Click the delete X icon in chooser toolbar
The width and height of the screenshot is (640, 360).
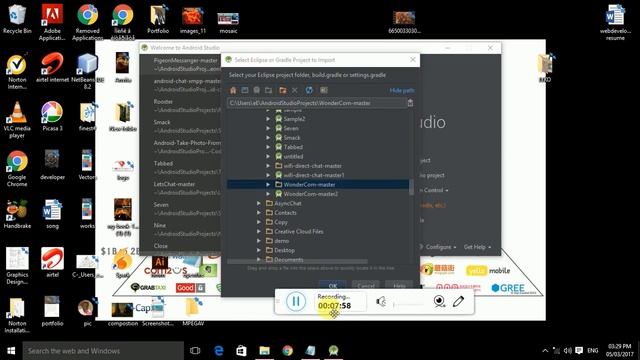pos(295,90)
